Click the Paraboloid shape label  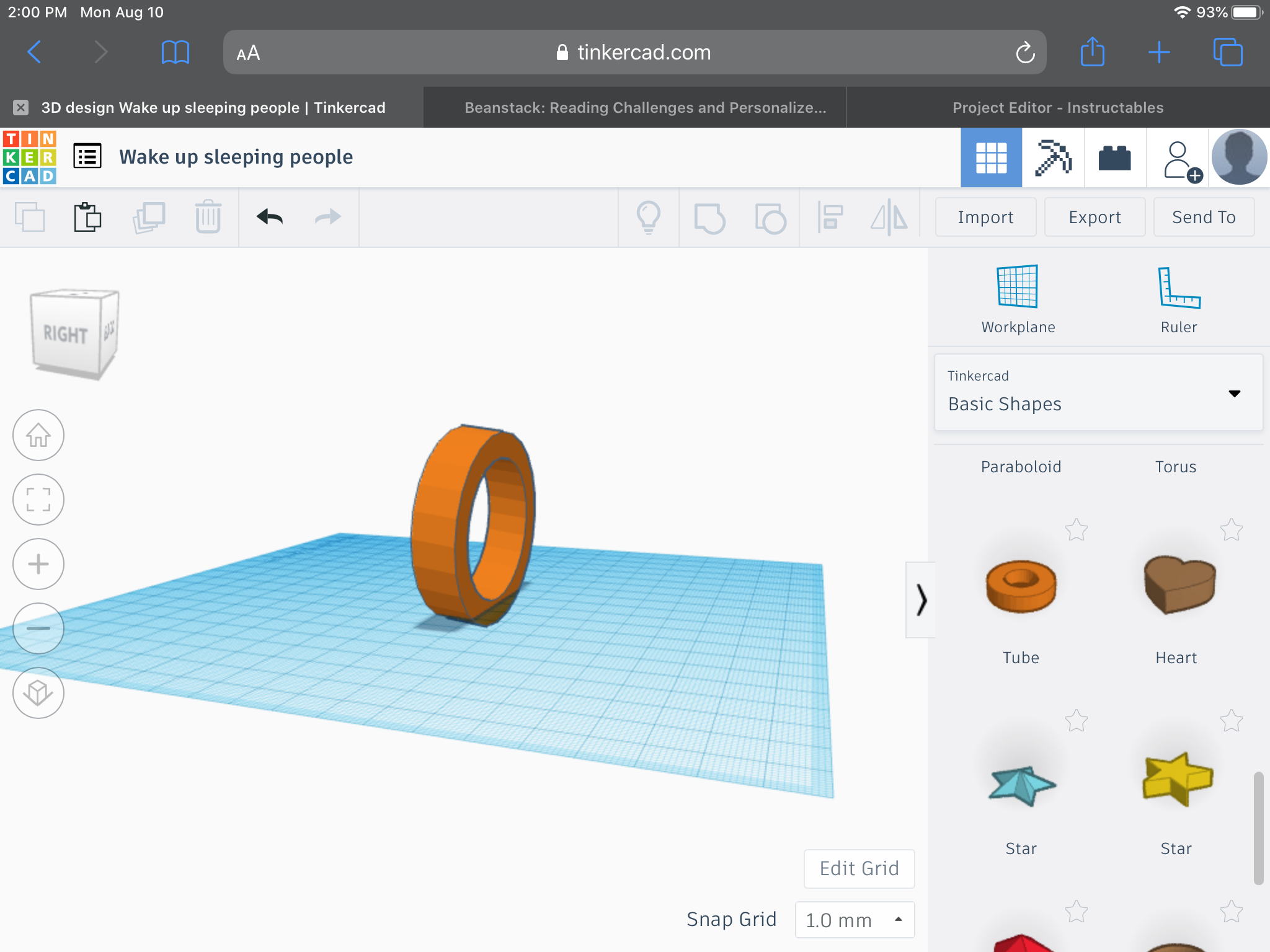(1021, 467)
